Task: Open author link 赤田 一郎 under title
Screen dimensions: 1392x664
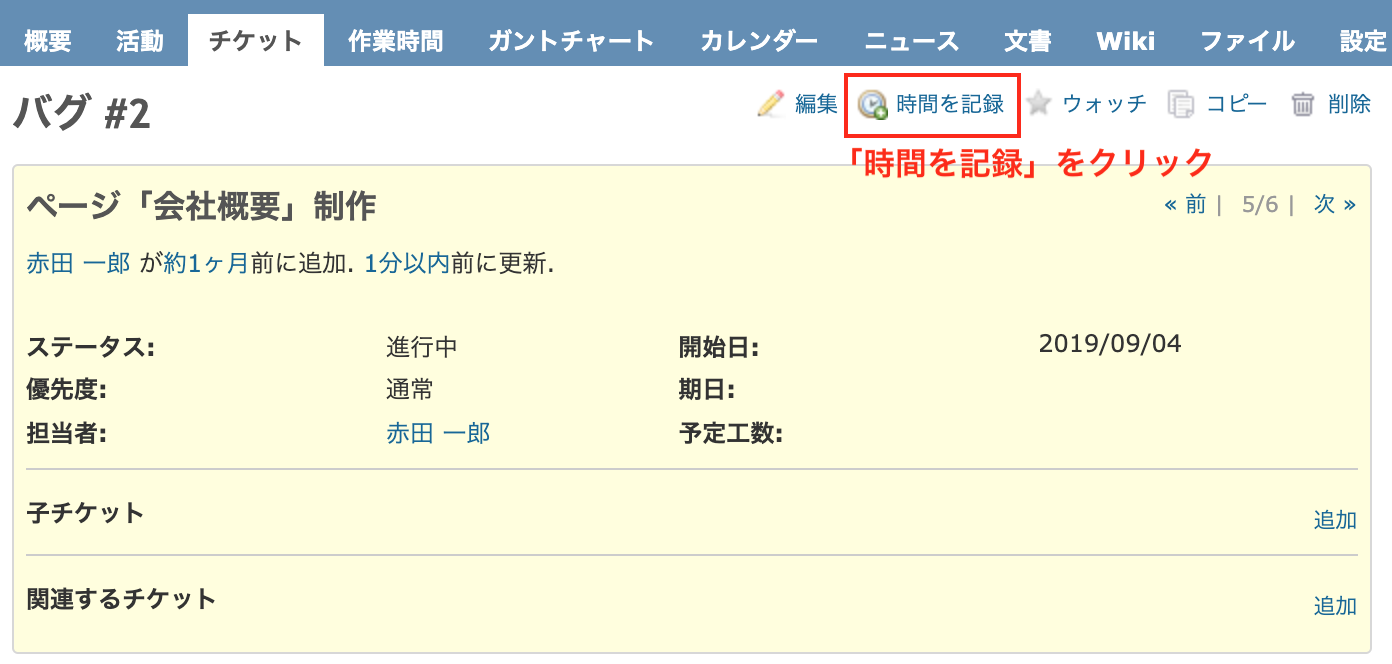Action: click(x=78, y=264)
